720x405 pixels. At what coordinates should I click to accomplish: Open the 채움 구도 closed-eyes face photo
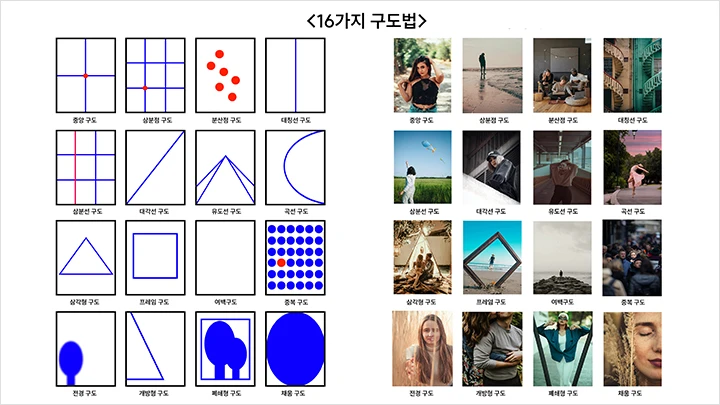click(632, 349)
